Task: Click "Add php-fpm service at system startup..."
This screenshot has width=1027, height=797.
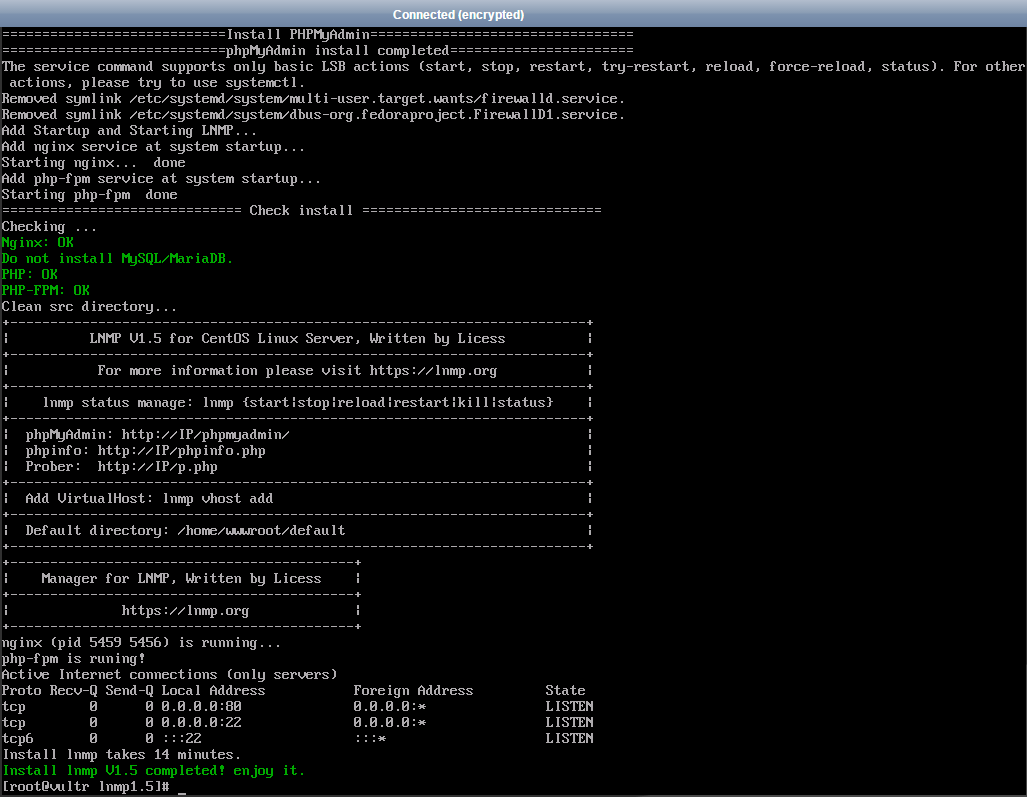Action: [161, 179]
